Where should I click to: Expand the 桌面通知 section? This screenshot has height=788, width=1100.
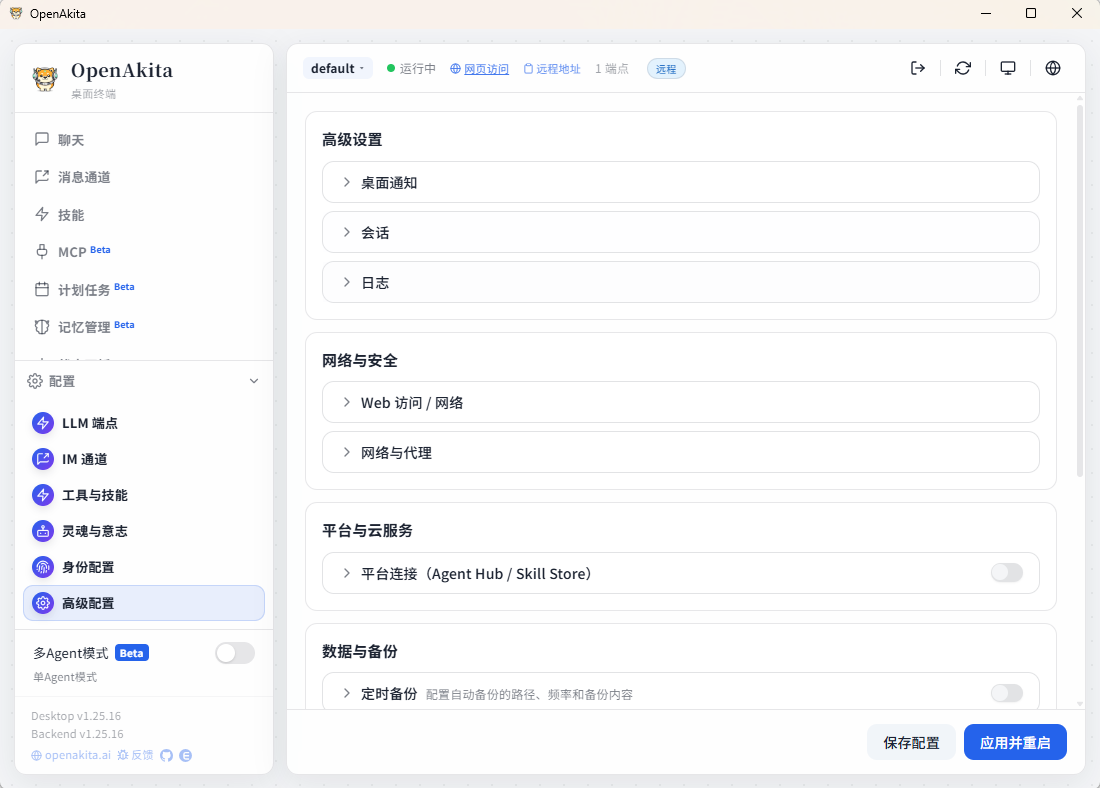point(680,182)
